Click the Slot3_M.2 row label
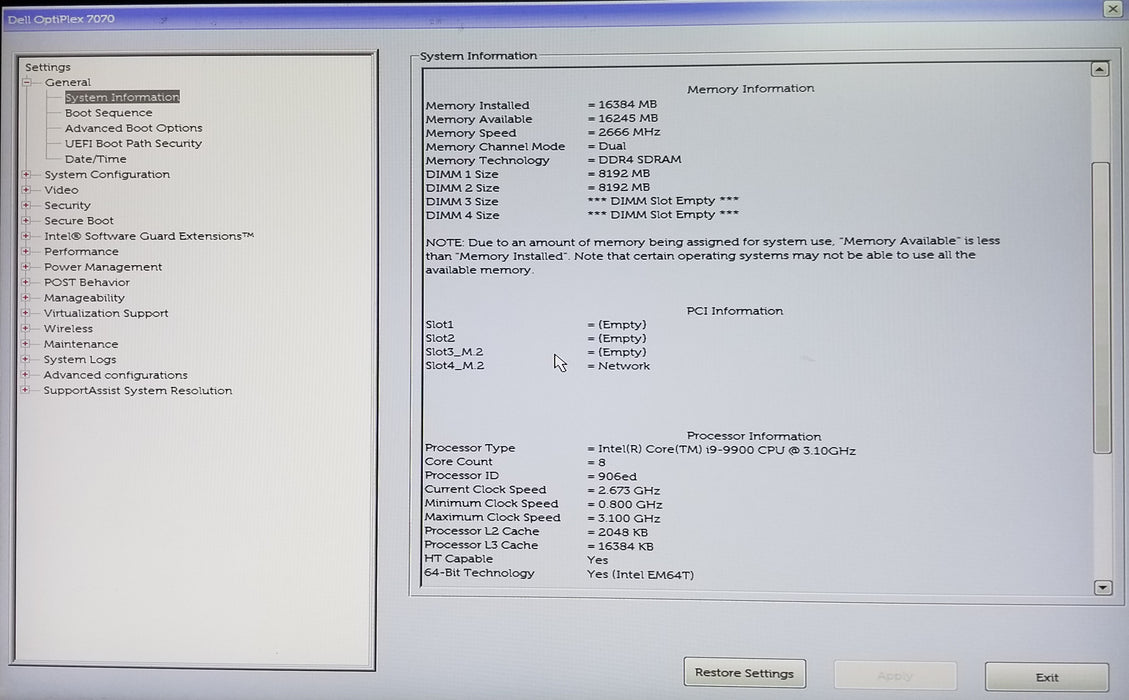This screenshot has width=1129, height=700. point(454,352)
